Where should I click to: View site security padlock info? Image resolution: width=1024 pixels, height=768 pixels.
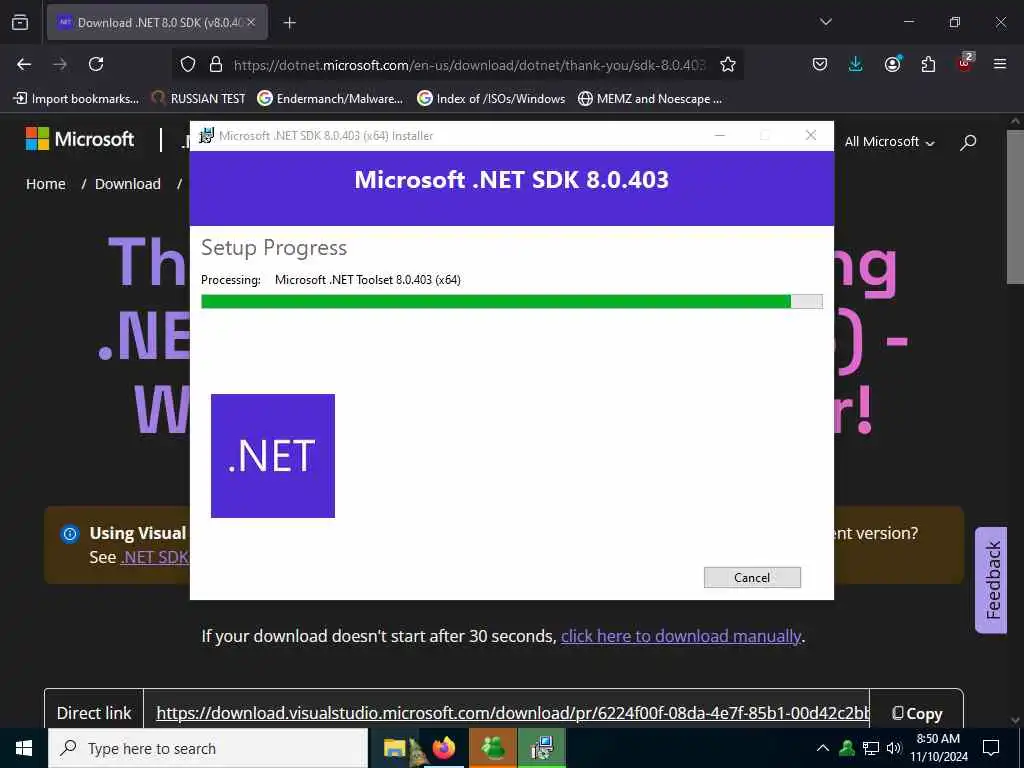(x=216, y=64)
